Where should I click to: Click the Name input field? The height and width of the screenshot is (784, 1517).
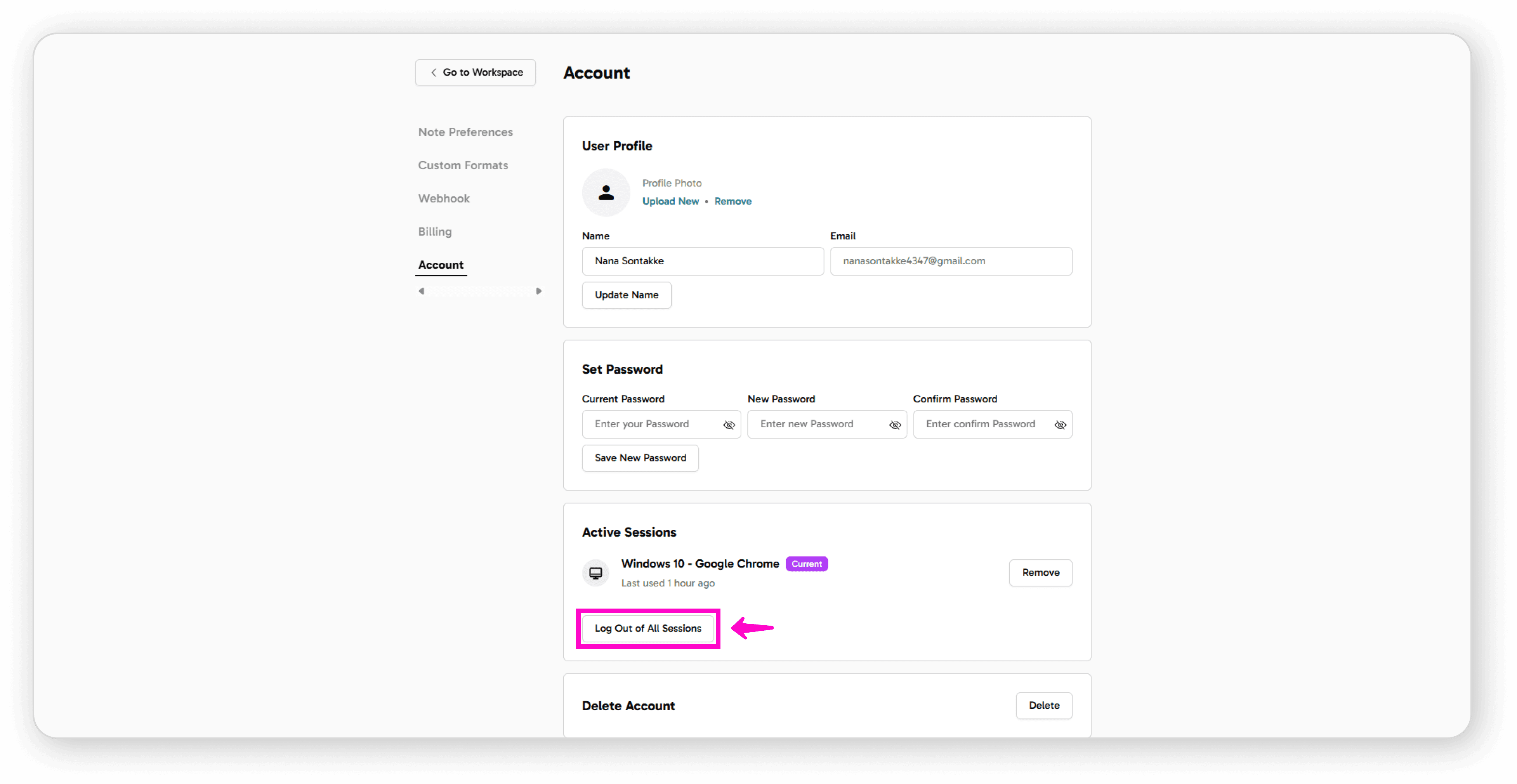coord(702,261)
